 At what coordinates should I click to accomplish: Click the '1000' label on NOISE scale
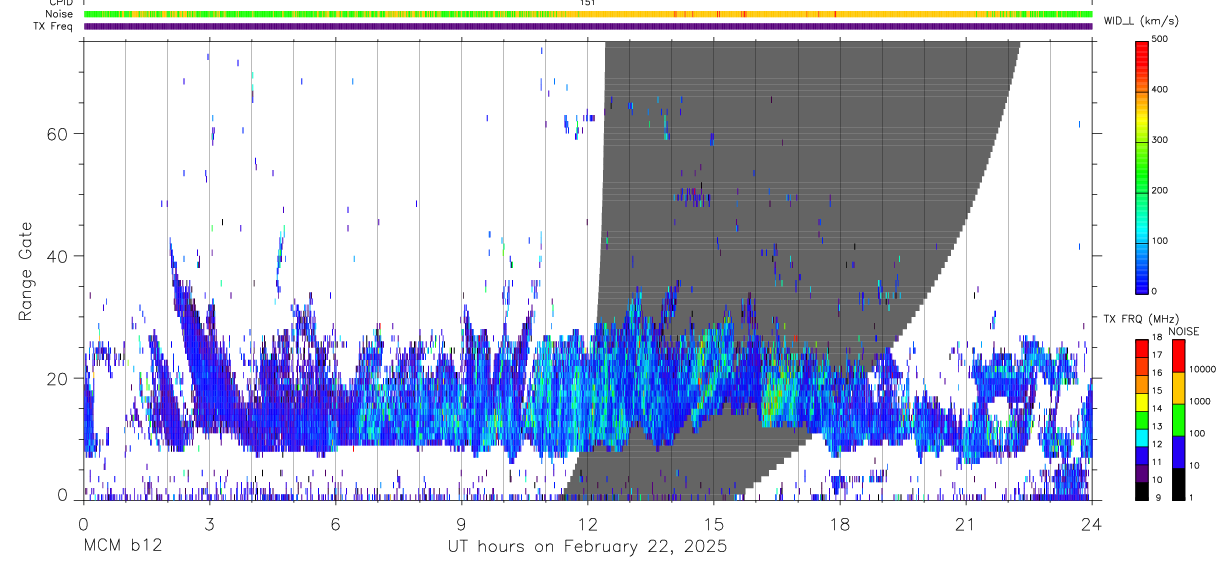coord(1199,402)
